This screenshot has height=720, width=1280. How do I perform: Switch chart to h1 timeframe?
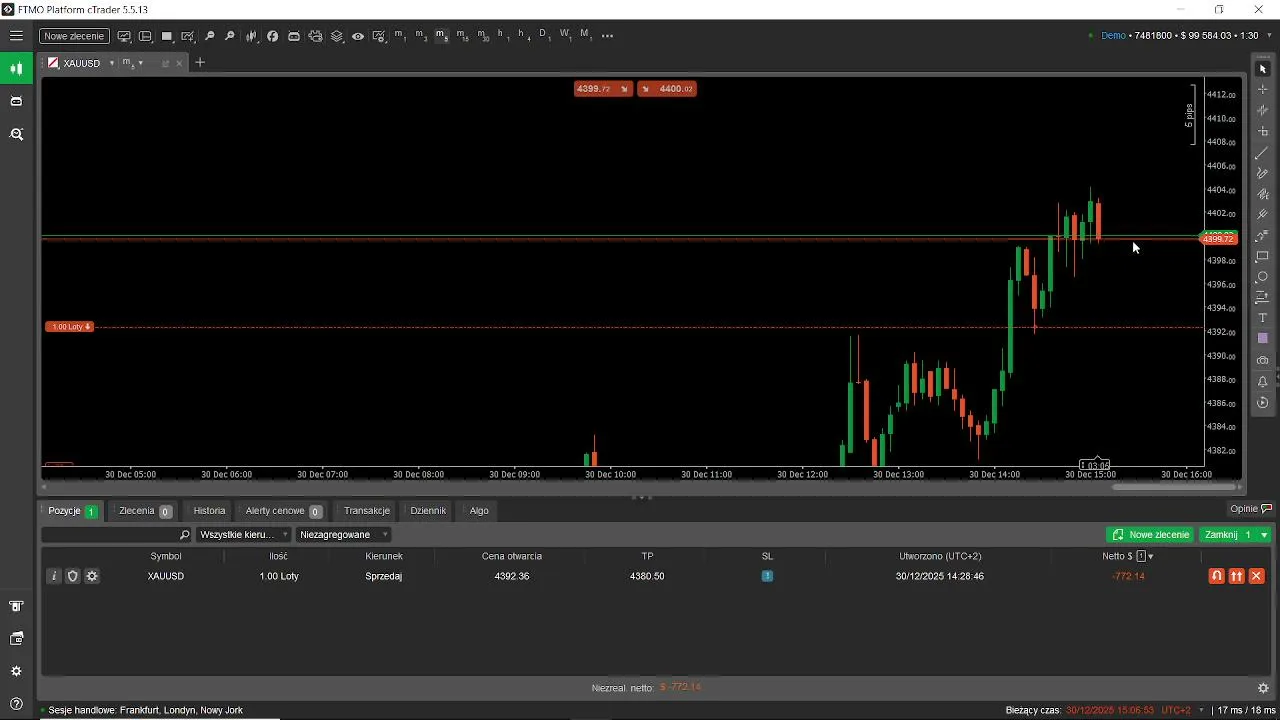pos(502,36)
